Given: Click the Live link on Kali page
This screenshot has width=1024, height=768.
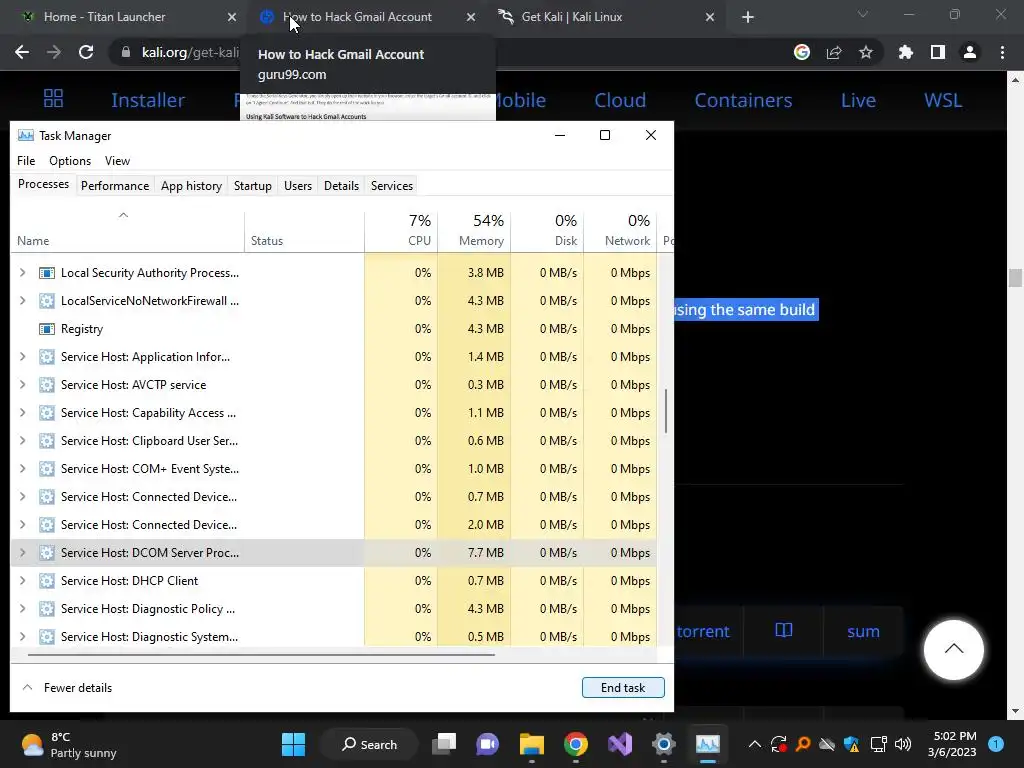Looking at the screenshot, I should [858, 100].
